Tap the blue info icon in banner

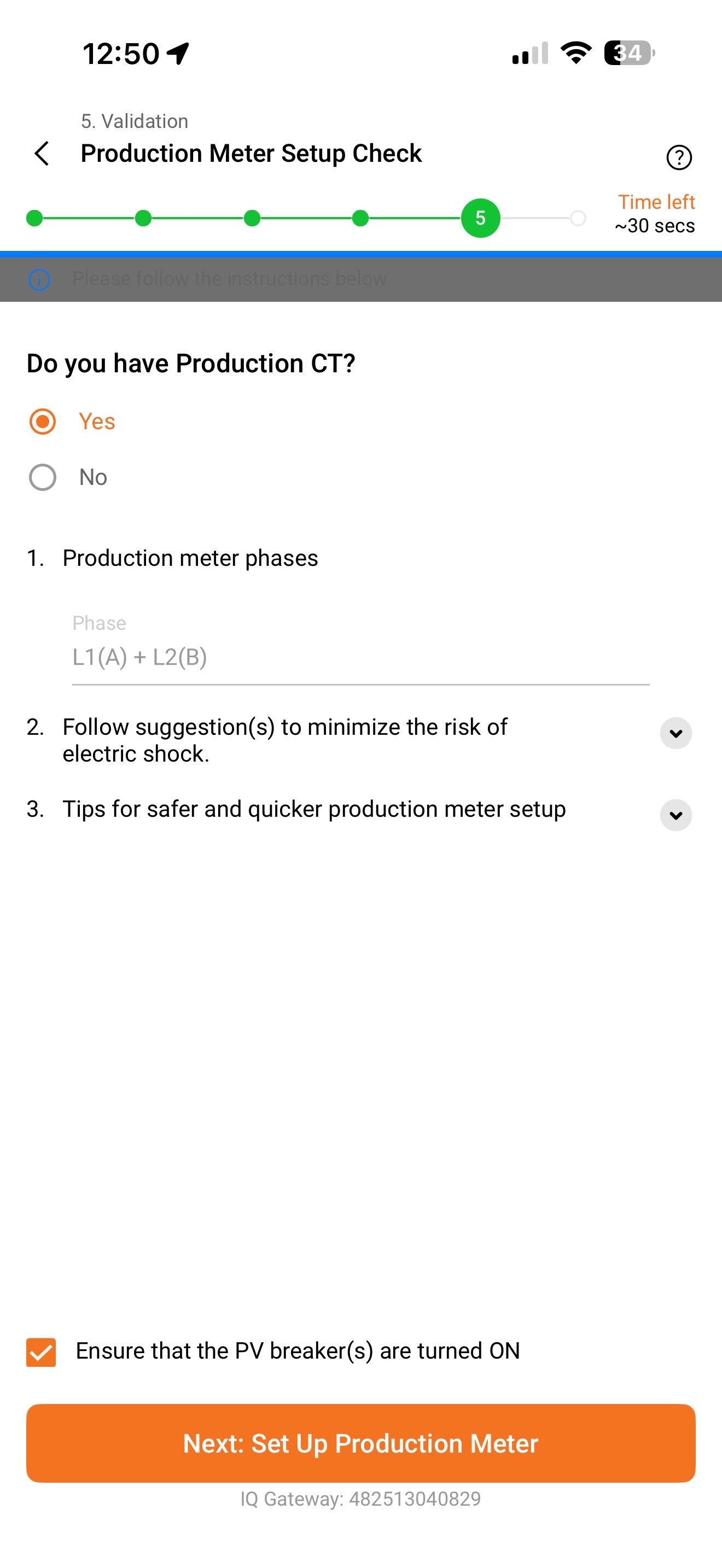(x=39, y=279)
